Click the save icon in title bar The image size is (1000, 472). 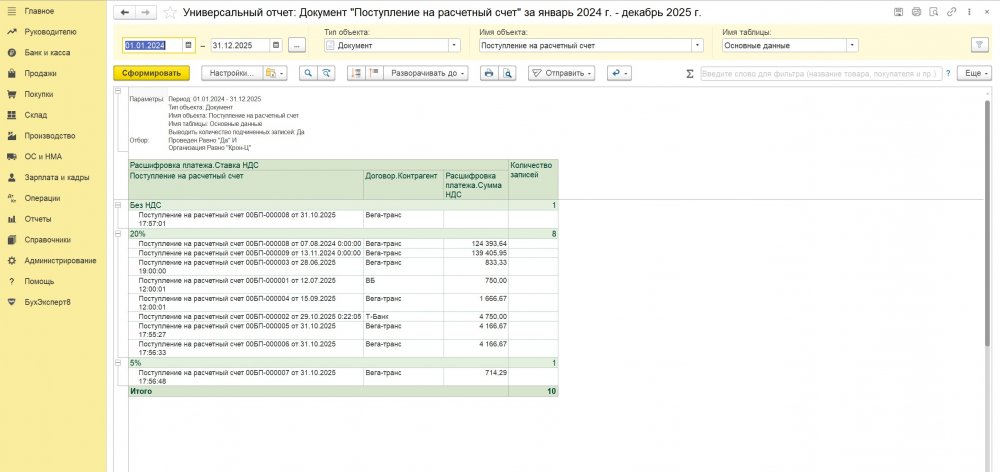tap(899, 11)
